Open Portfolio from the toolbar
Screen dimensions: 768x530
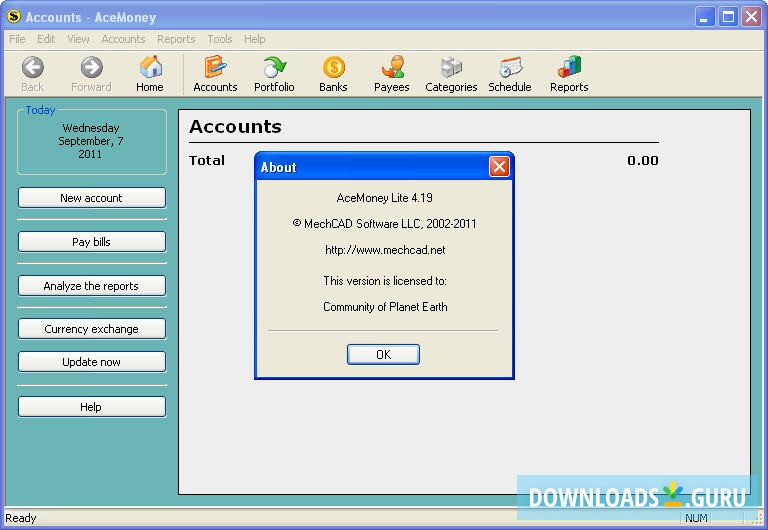point(275,67)
